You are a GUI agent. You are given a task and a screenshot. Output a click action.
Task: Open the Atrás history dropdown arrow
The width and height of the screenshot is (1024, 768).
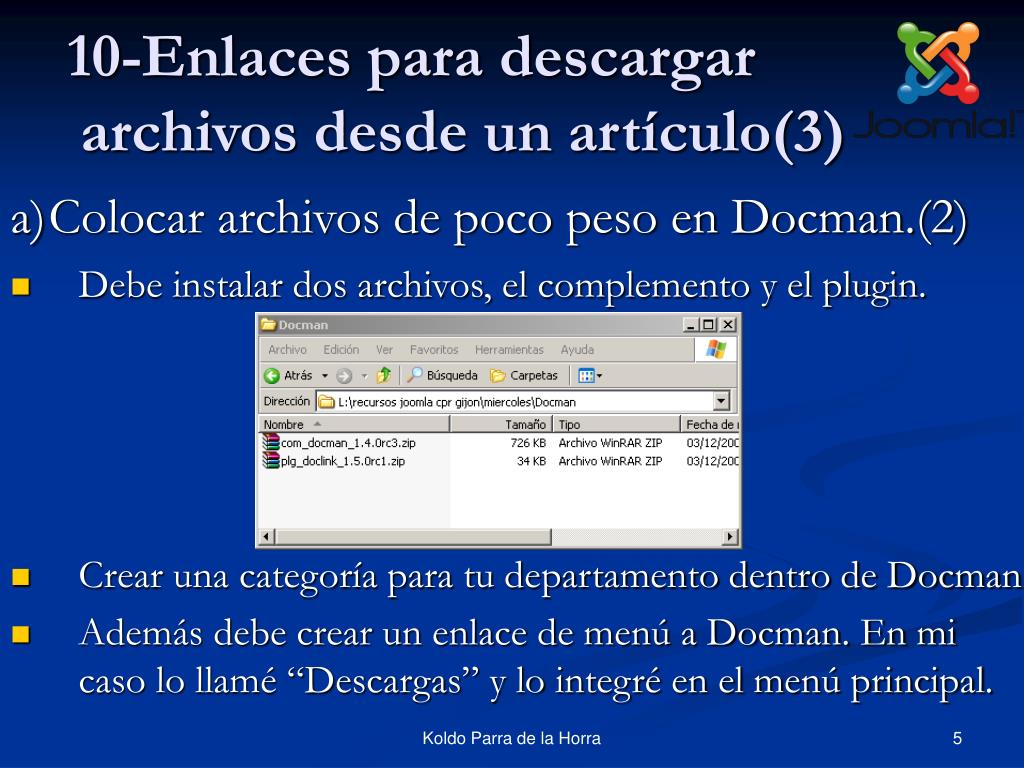tap(325, 376)
